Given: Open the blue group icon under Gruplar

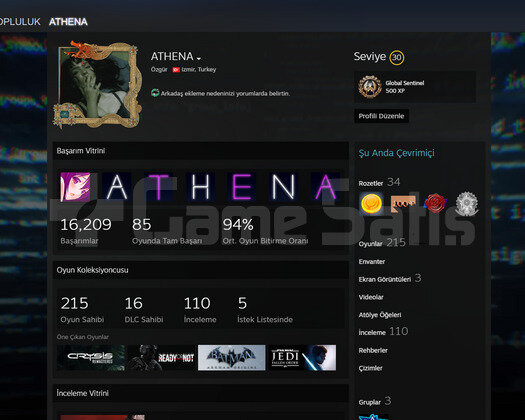Looking at the screenshot, I should pyautogui.click(x=373, y=417).
